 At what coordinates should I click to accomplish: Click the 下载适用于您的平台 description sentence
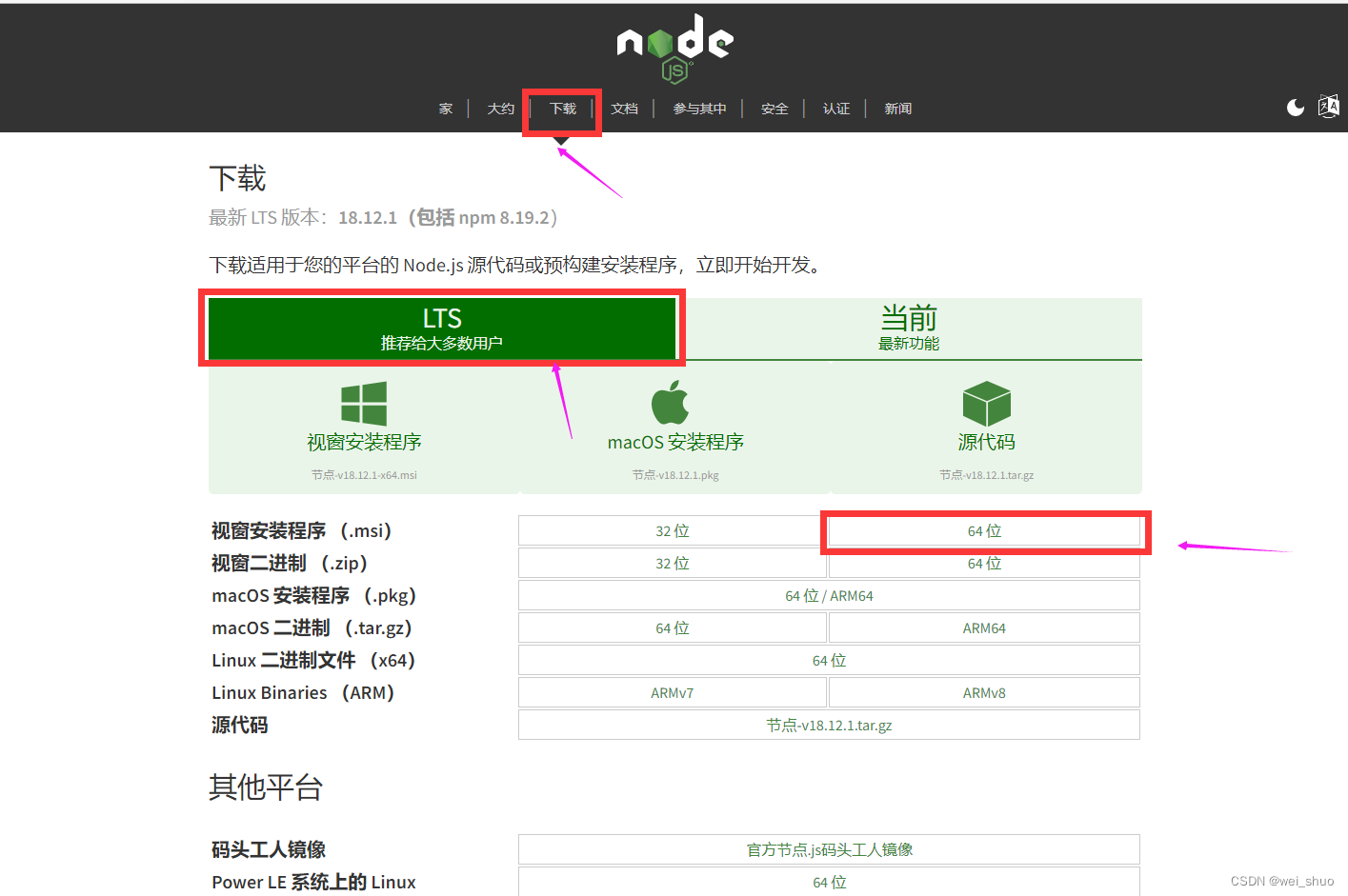click(514, 265)
